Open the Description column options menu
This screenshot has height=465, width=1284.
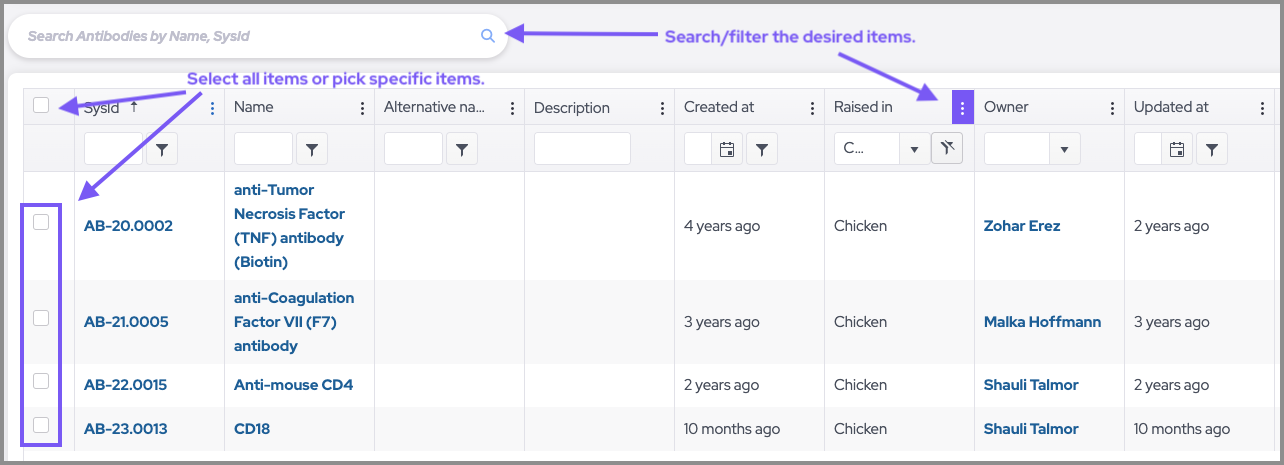coord(662,108)
